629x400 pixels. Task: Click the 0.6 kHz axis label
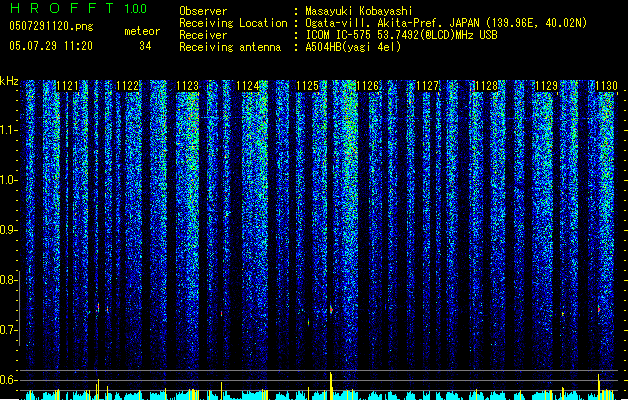(x=8, y=380)
